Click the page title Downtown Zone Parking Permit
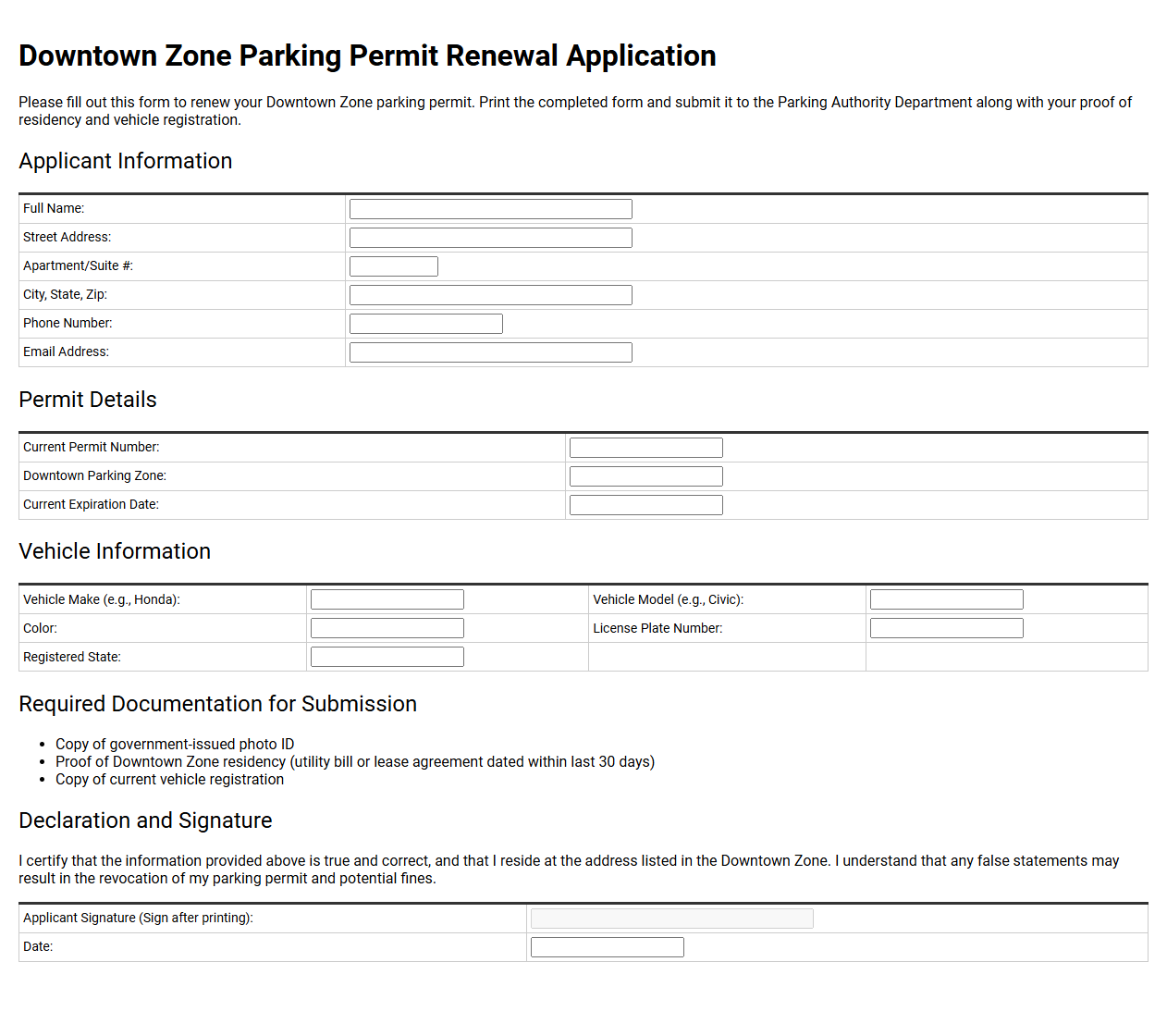The height and width of the screenshot is (1036, 1167). pos(367,56)
